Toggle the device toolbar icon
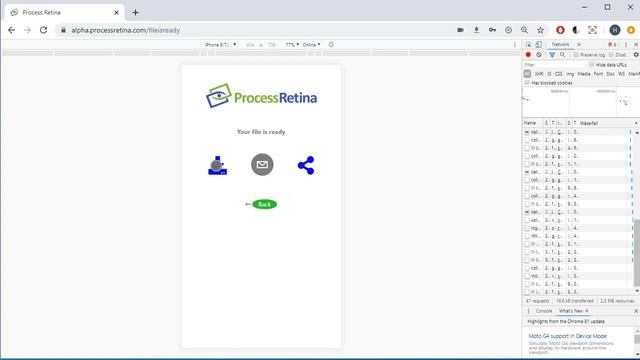 point(539,44)
